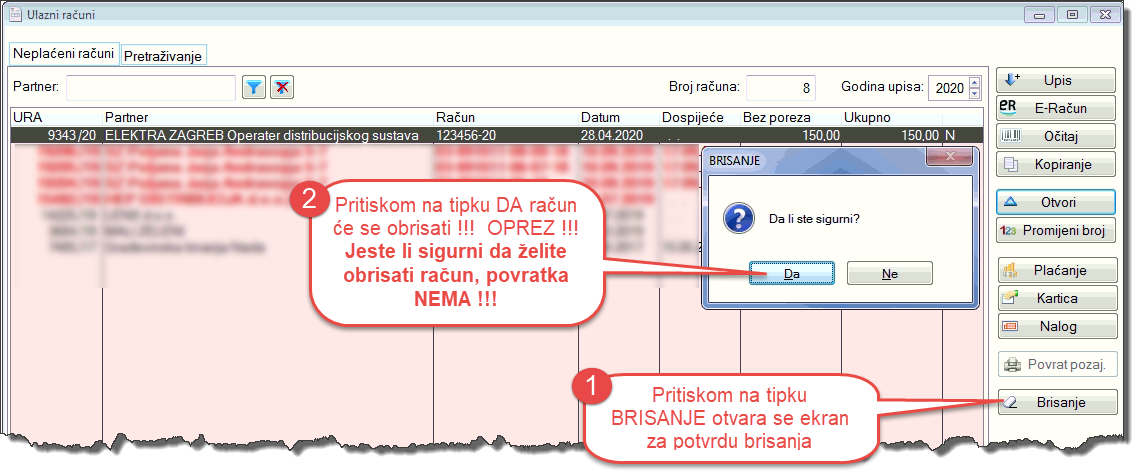This screenshot has width=1139, height=476.
Task: Click the Partner input field
Action: [x=150, y=88]
